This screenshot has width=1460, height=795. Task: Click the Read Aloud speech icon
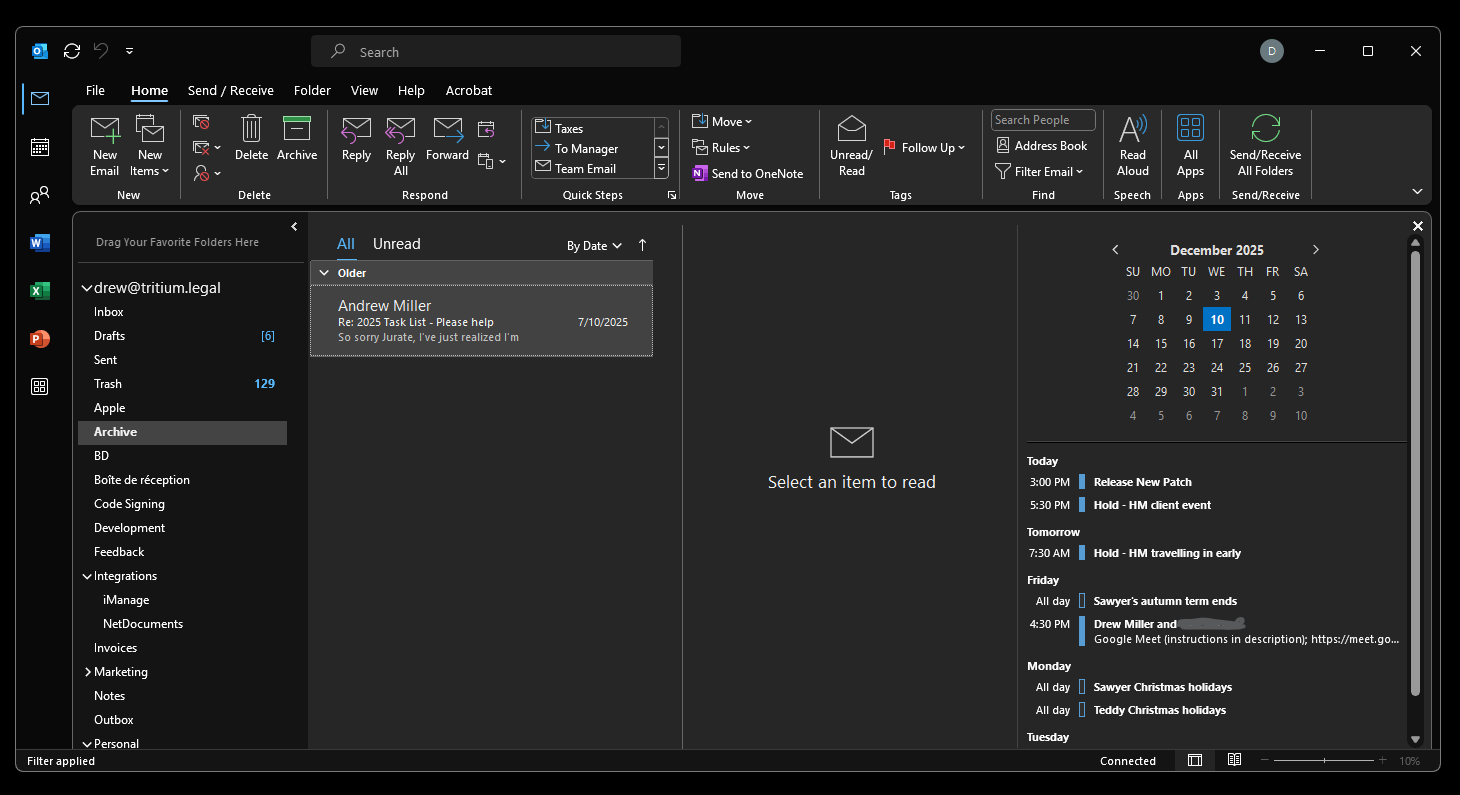(x=1132, y=130)
